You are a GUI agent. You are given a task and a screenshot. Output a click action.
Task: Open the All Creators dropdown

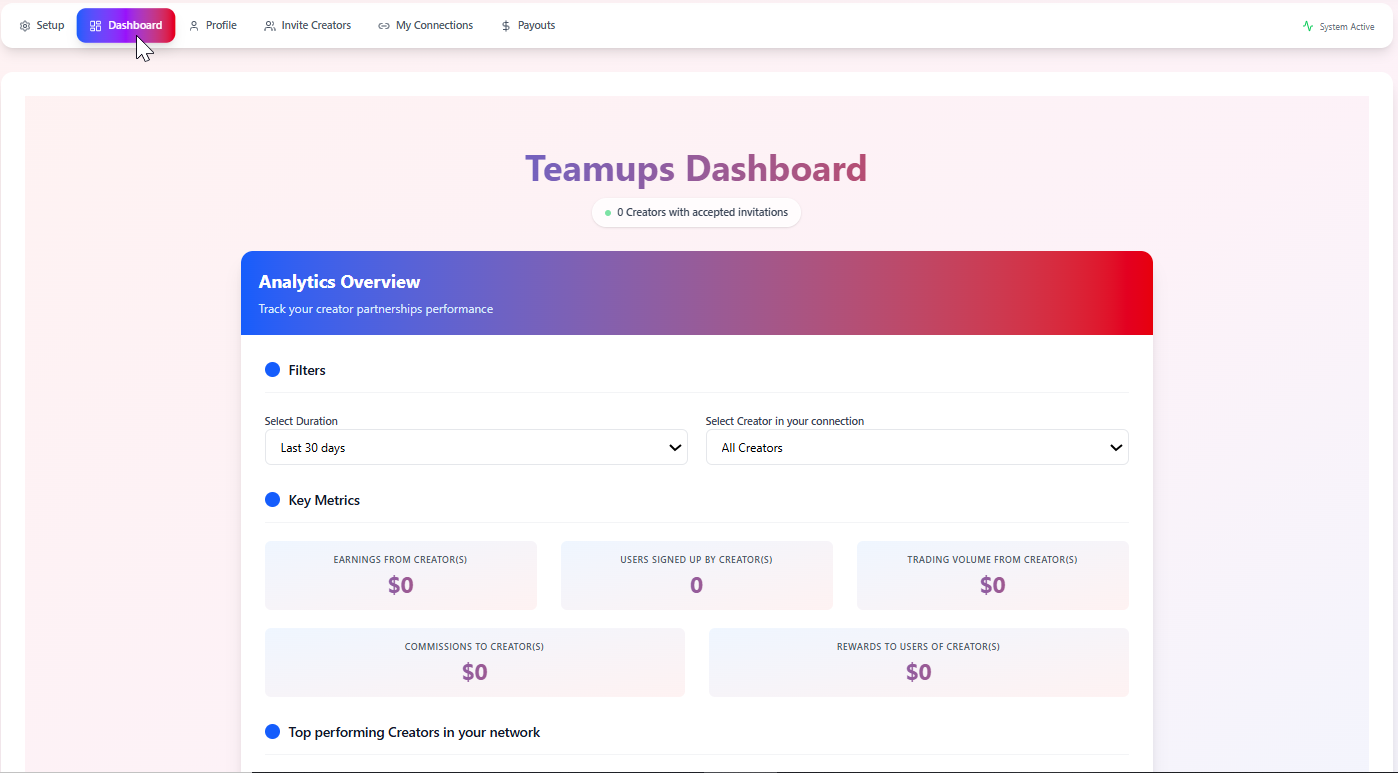click(x=917, y=447)
